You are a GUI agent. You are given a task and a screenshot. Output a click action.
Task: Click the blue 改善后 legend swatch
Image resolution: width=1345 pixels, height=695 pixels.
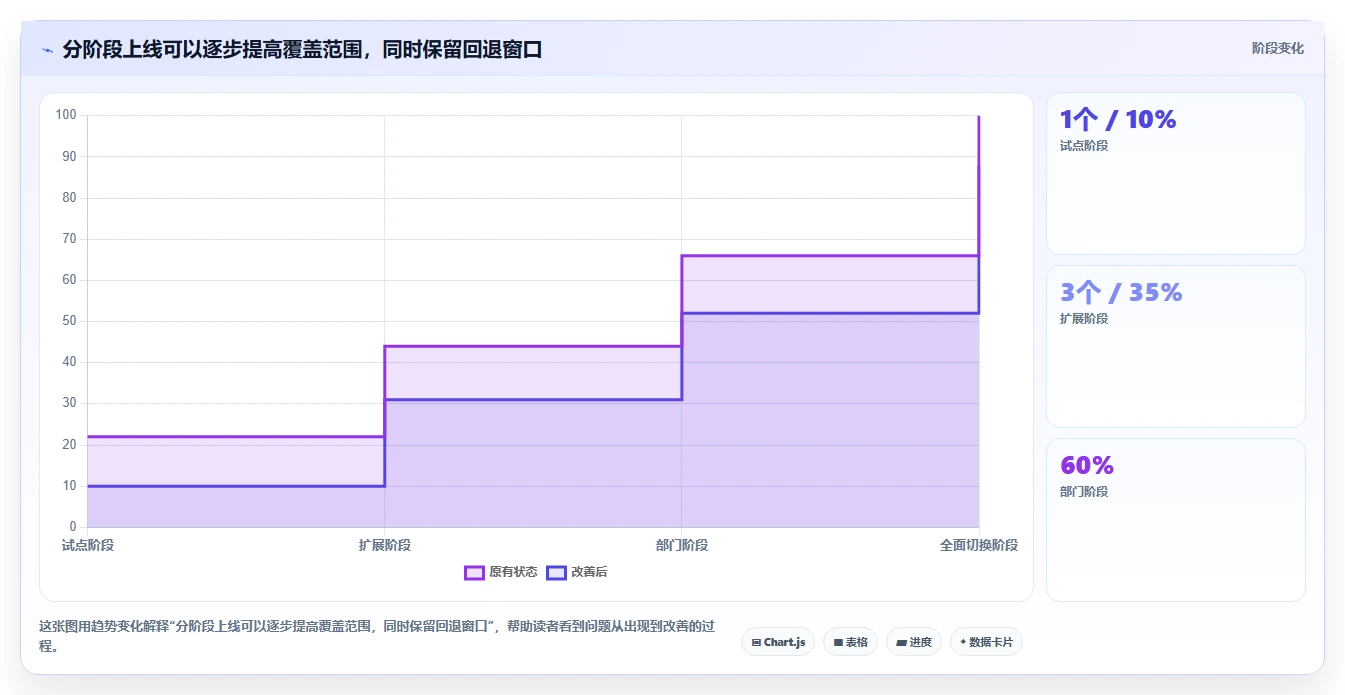[x=556, y=572]
